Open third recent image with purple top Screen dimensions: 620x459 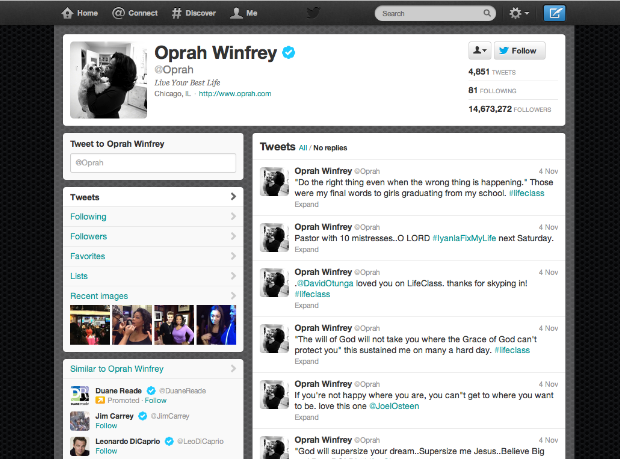point(174,325)
